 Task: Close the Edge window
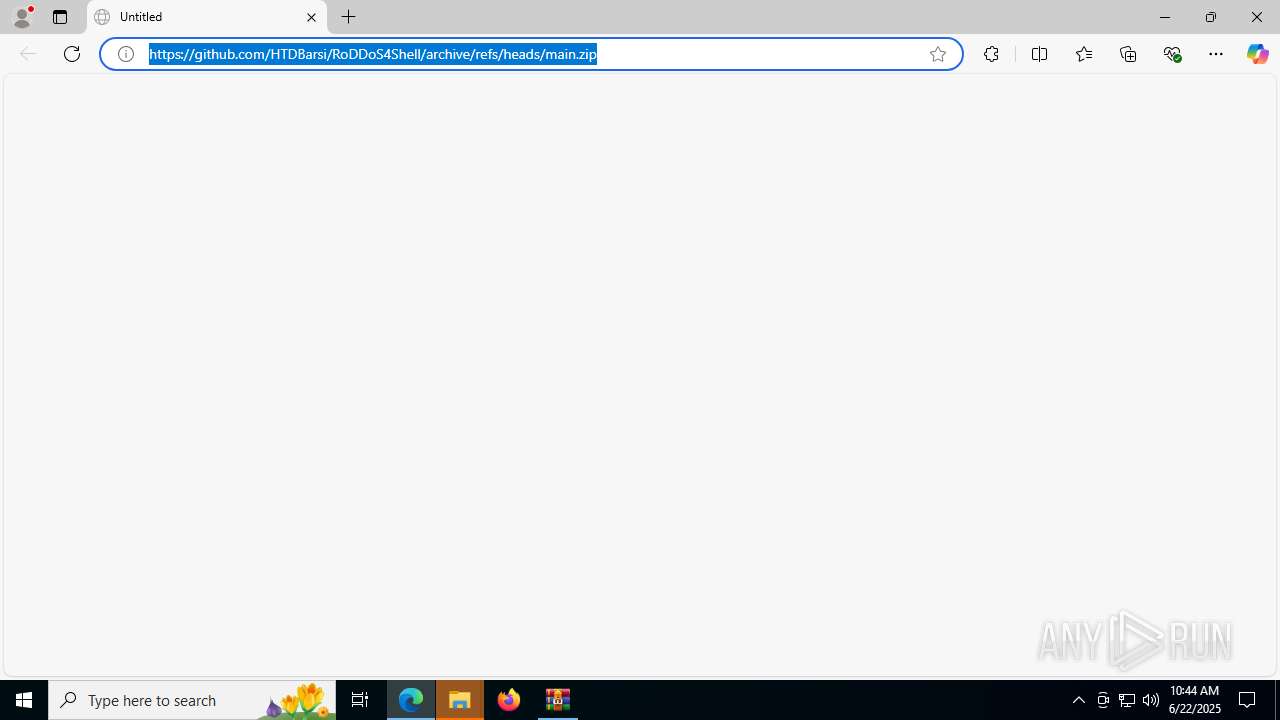pyautogui.click(x=1257, y=17)
